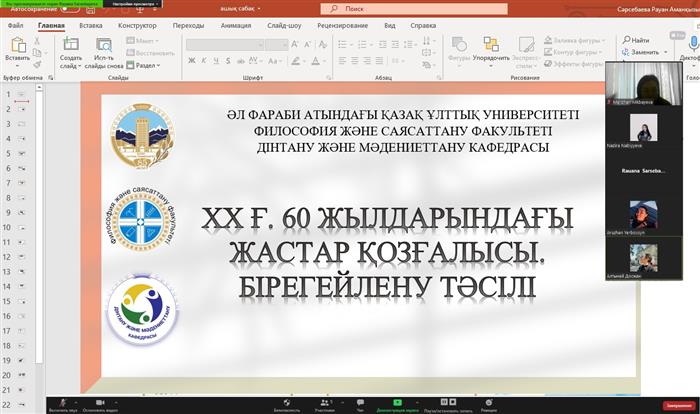Click the Вставить paste icon
The image size is (700, 414).
click(17, 45)
